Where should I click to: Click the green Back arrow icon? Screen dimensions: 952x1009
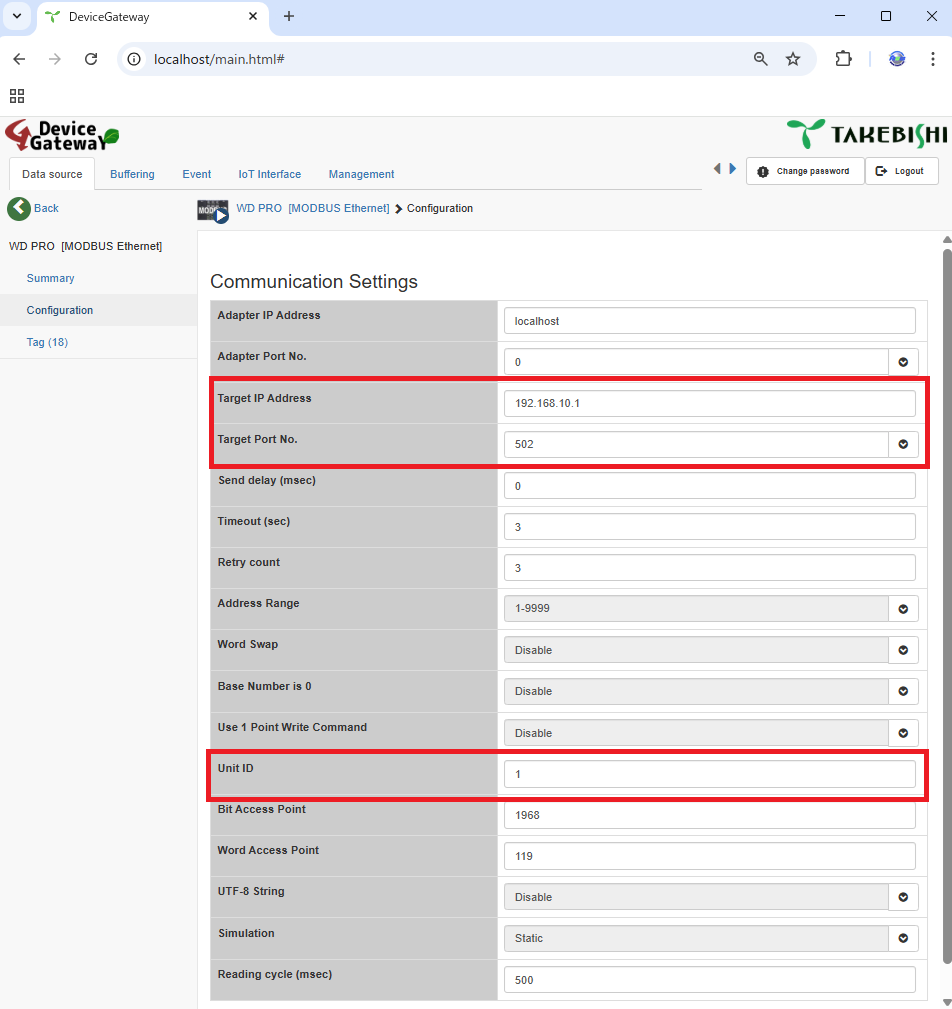[x=19, y=208]
